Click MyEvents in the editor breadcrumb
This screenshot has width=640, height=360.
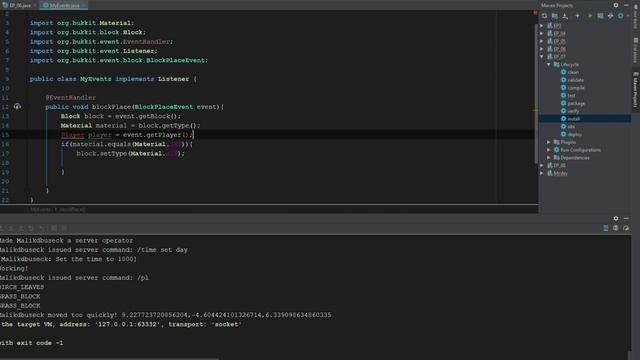point(40,209)
